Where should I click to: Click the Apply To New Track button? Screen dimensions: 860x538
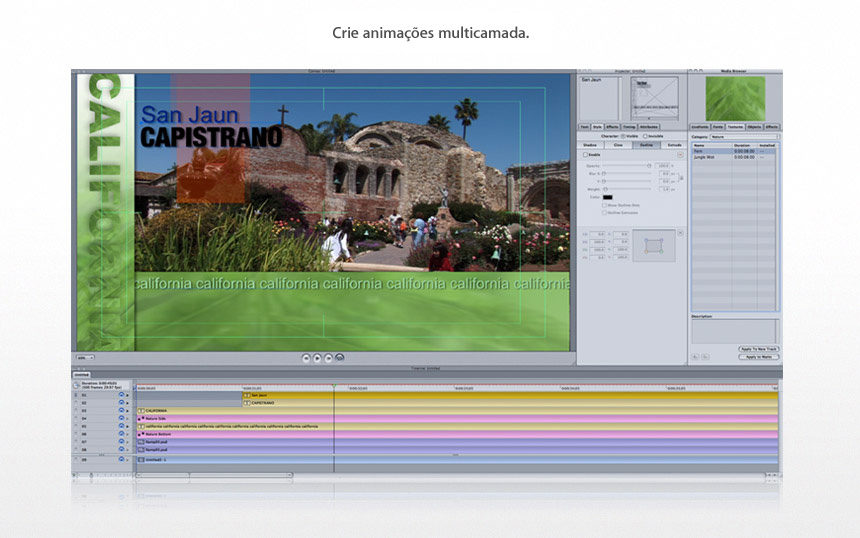coord(759,348)
